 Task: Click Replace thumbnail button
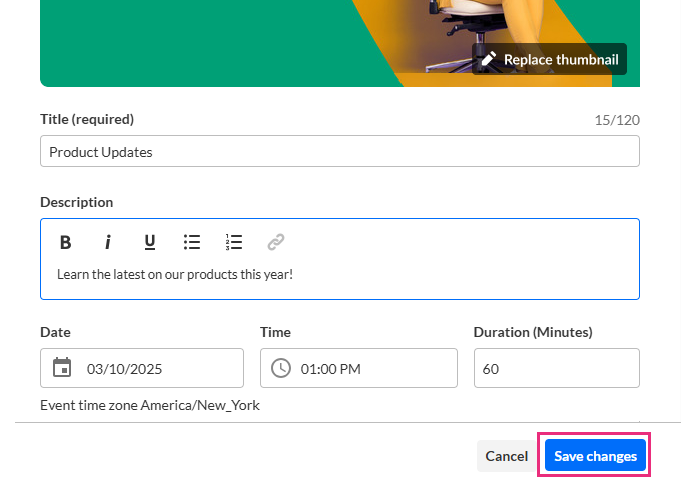point(549,59)
